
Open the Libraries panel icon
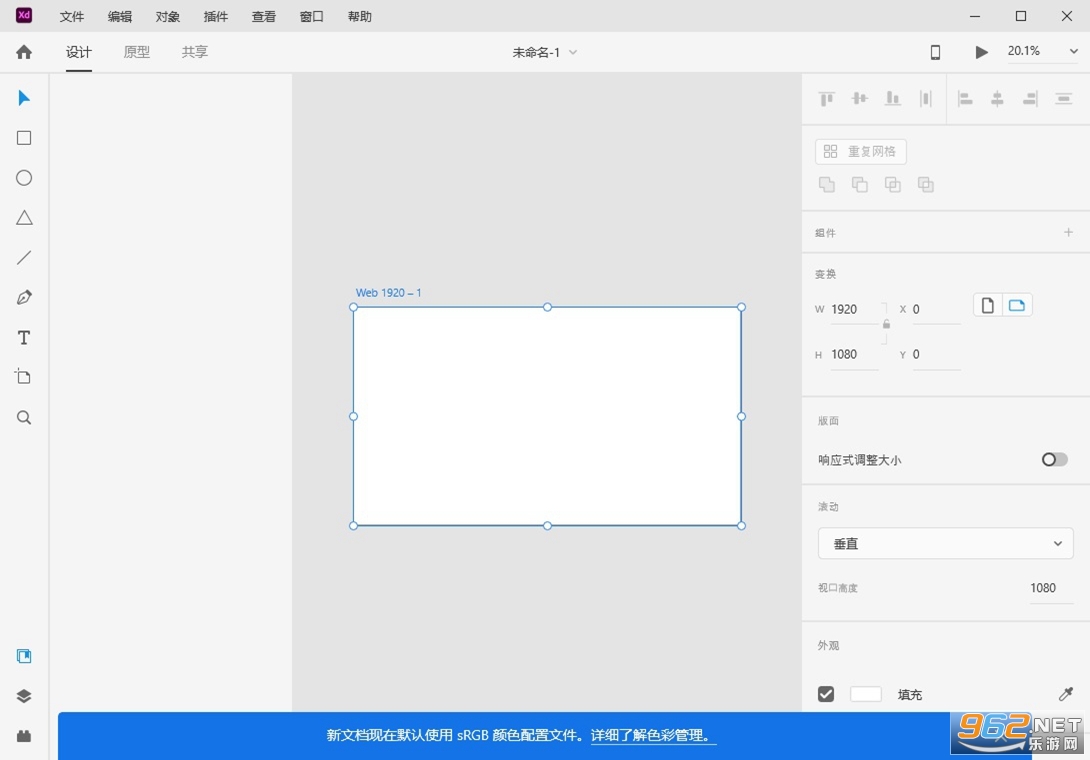(x=24, y=656)
